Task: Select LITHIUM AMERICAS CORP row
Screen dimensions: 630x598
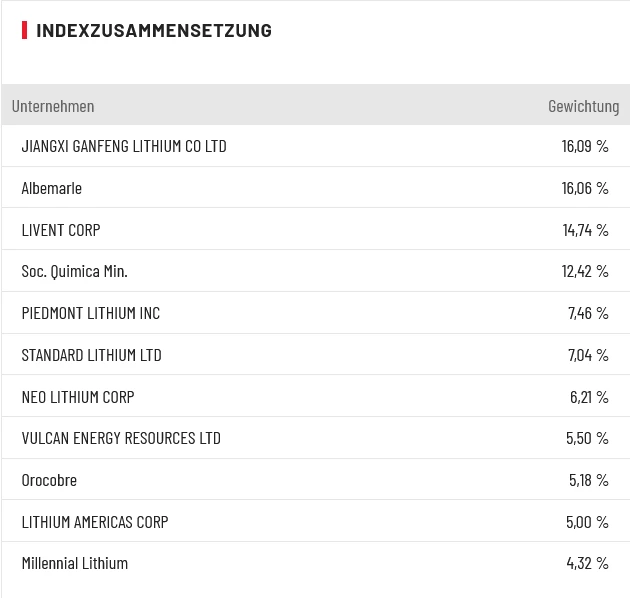Action: [x=95, y=522]
